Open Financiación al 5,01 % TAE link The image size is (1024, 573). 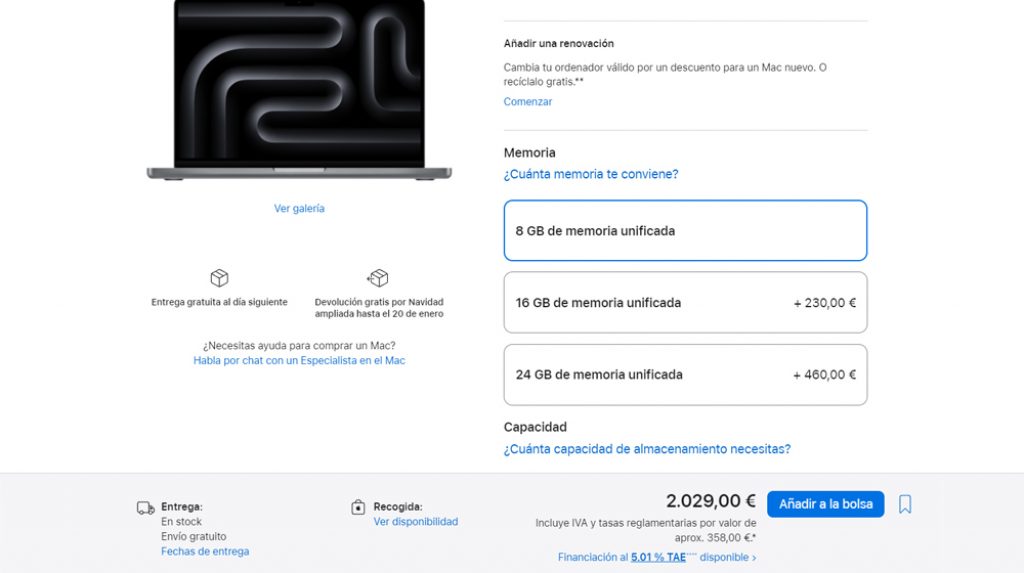[657, 557]
